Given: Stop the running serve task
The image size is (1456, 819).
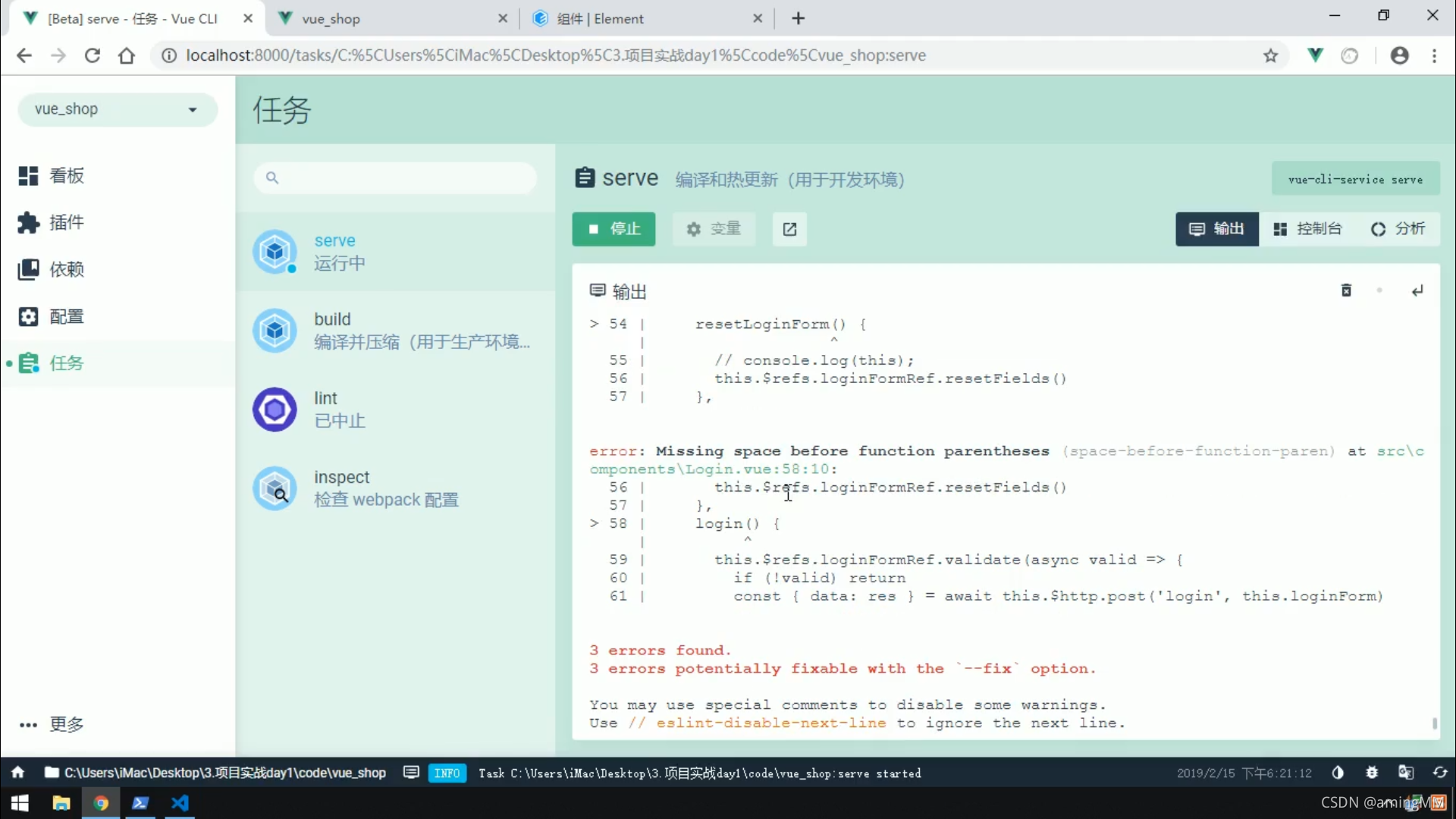Looking at the screenshot, I should pos(613,229).
